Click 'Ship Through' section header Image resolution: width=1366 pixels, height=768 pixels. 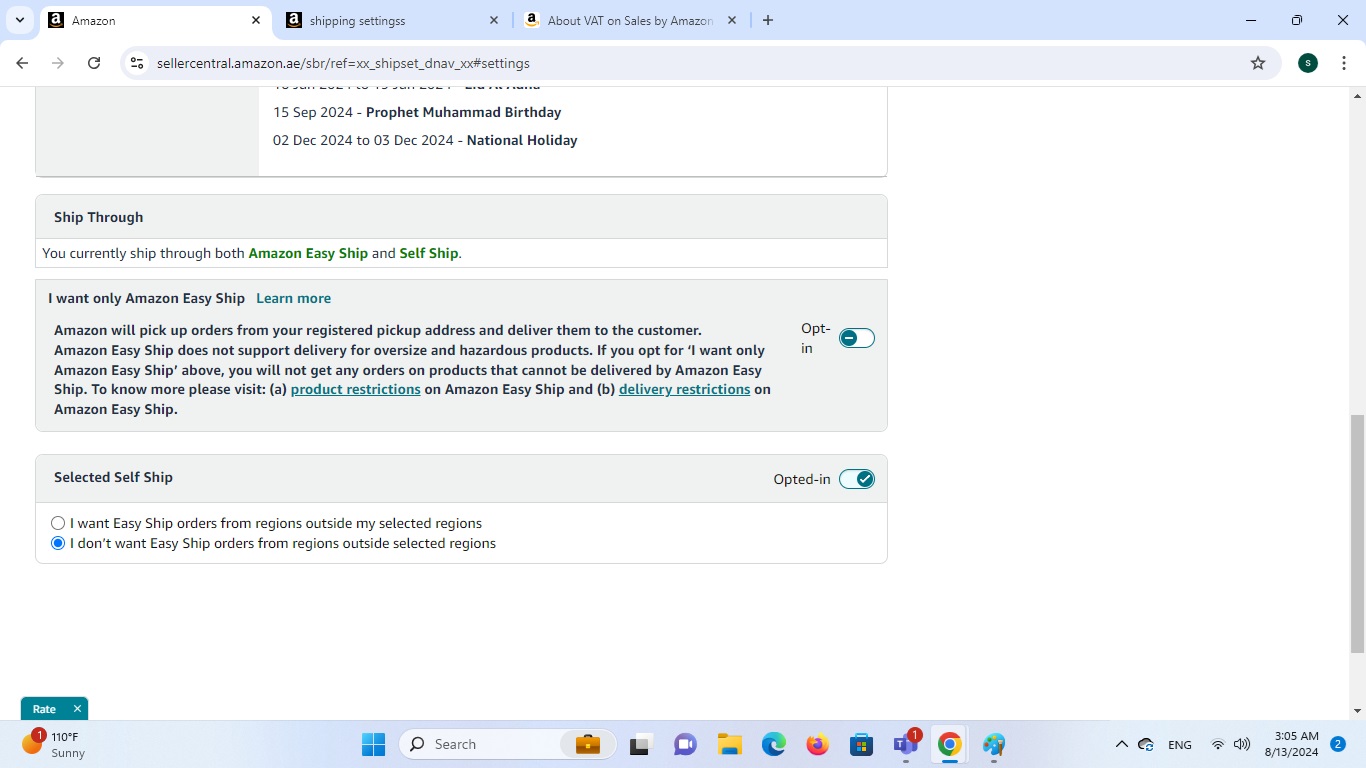tap(98, 217)
